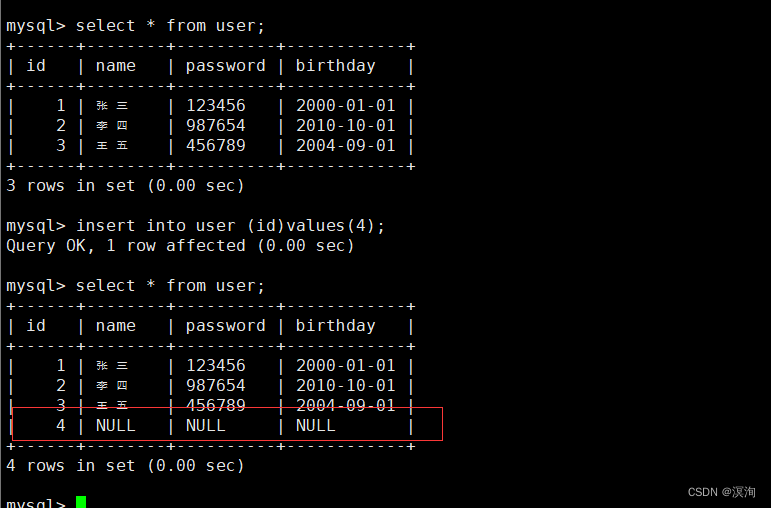Click the 'insert into user (id)values(4);' command
Viewport: 771px width, 508px height.
[230, 226]
